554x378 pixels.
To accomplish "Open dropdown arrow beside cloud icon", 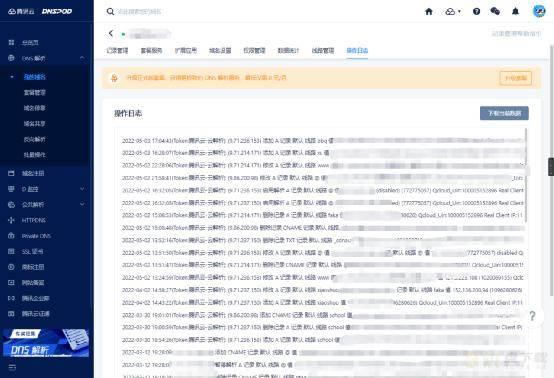I will 459,12.
